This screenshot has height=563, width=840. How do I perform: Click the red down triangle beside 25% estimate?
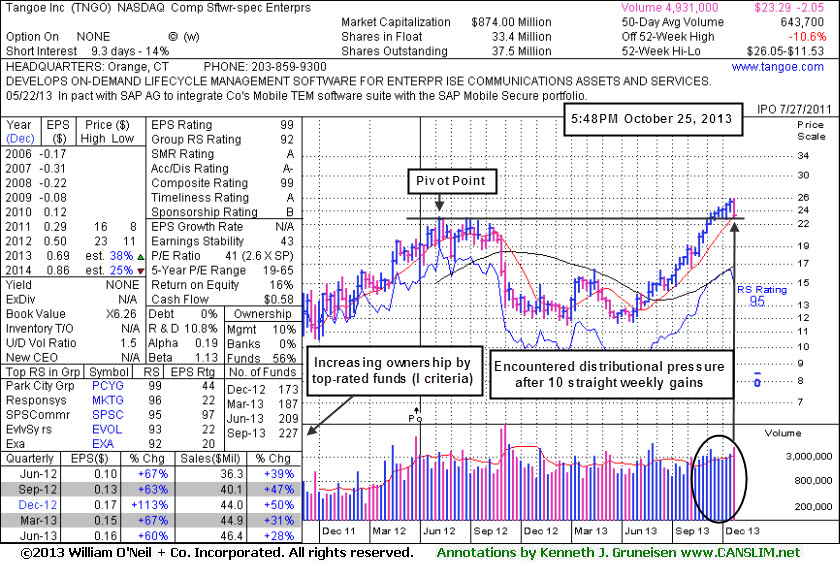[140, 271]
